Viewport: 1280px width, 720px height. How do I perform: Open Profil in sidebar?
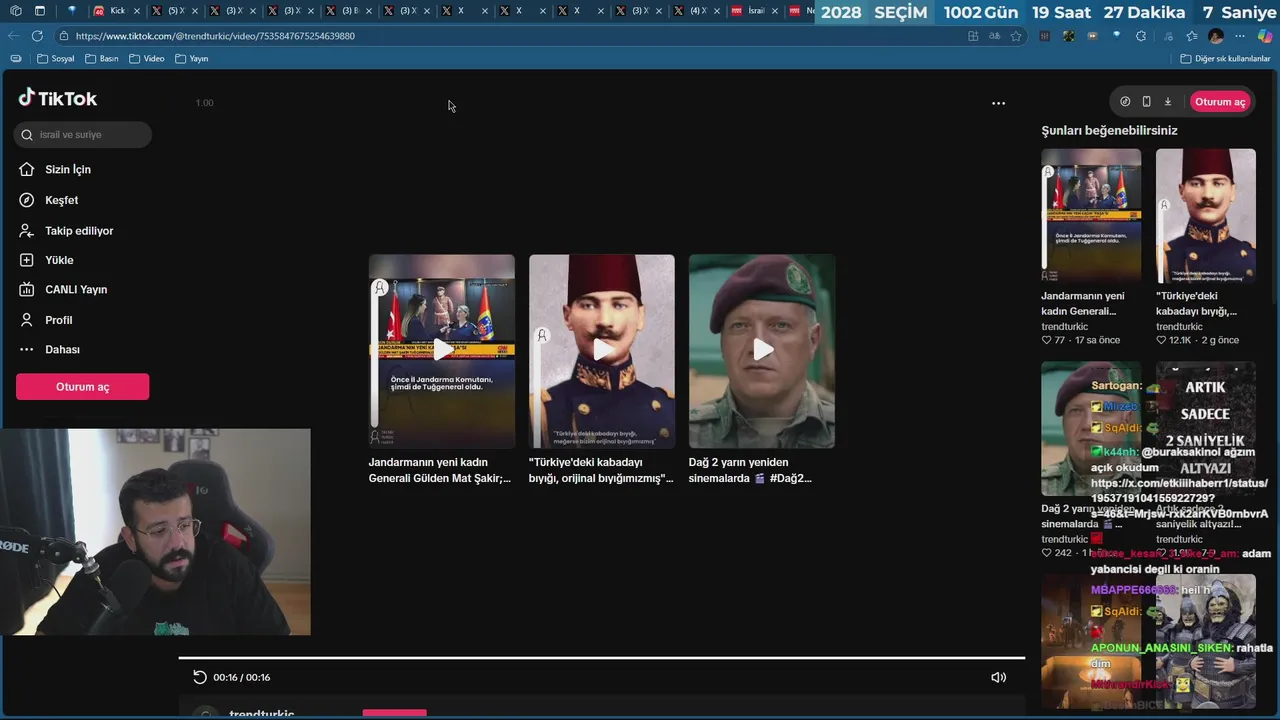[x=46, y=320]
